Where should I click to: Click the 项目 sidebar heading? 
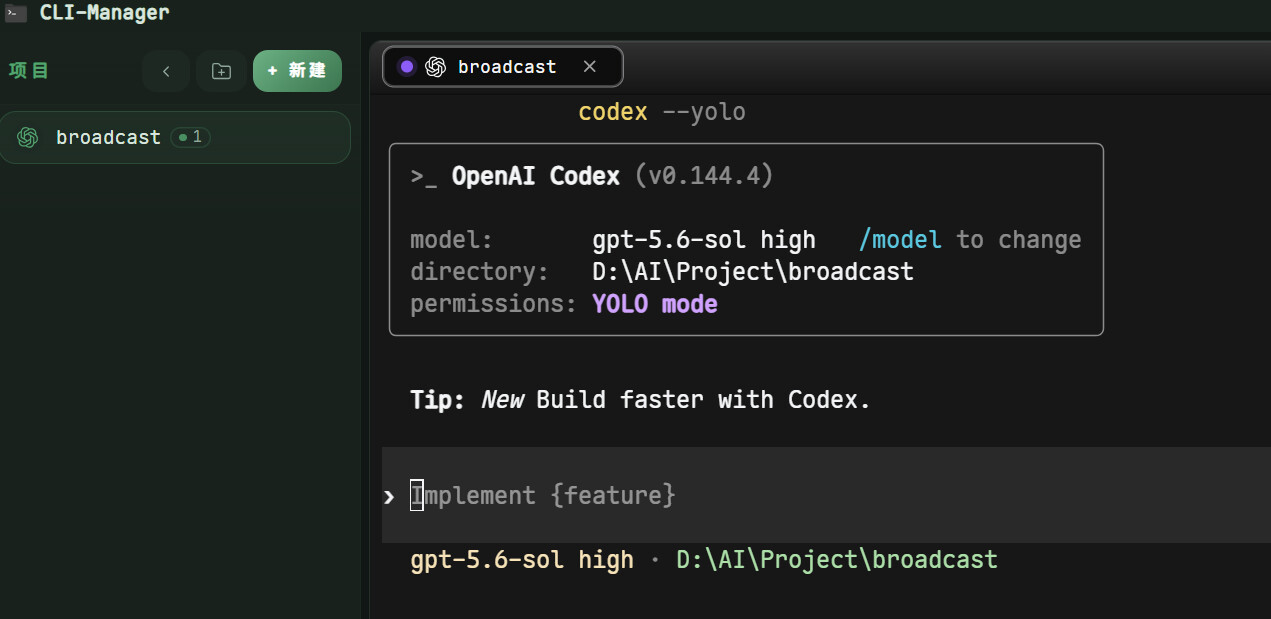point(29,71)
